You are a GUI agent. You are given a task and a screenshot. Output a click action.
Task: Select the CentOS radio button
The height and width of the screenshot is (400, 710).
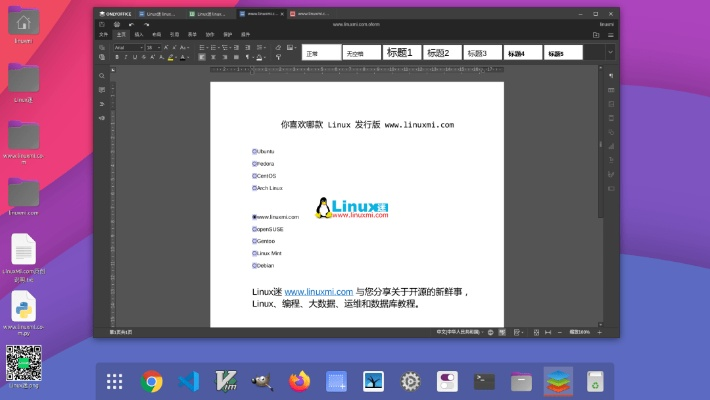[x=254, y=176]
